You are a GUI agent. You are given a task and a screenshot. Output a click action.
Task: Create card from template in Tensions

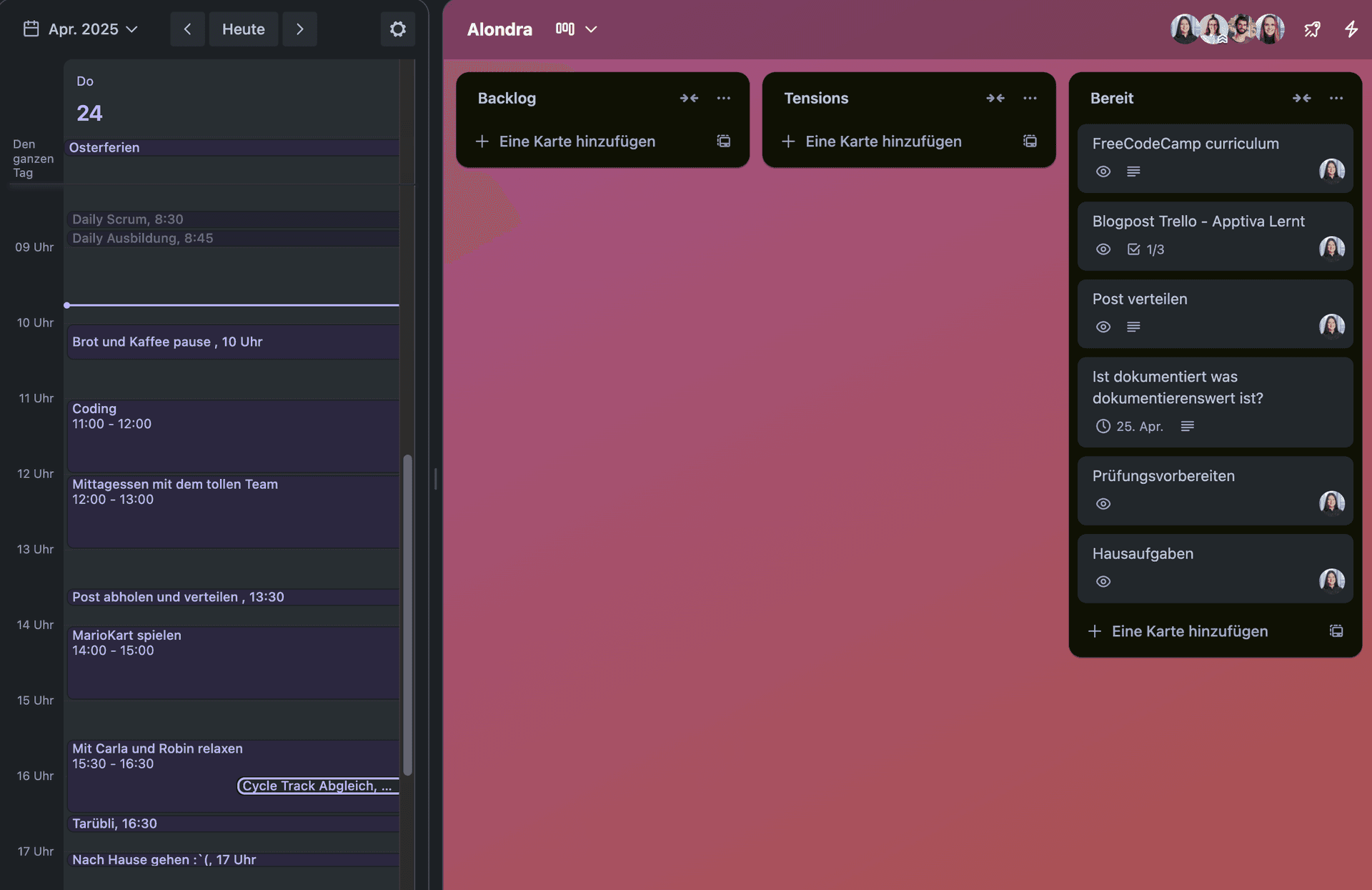[x=1030, y=142]
